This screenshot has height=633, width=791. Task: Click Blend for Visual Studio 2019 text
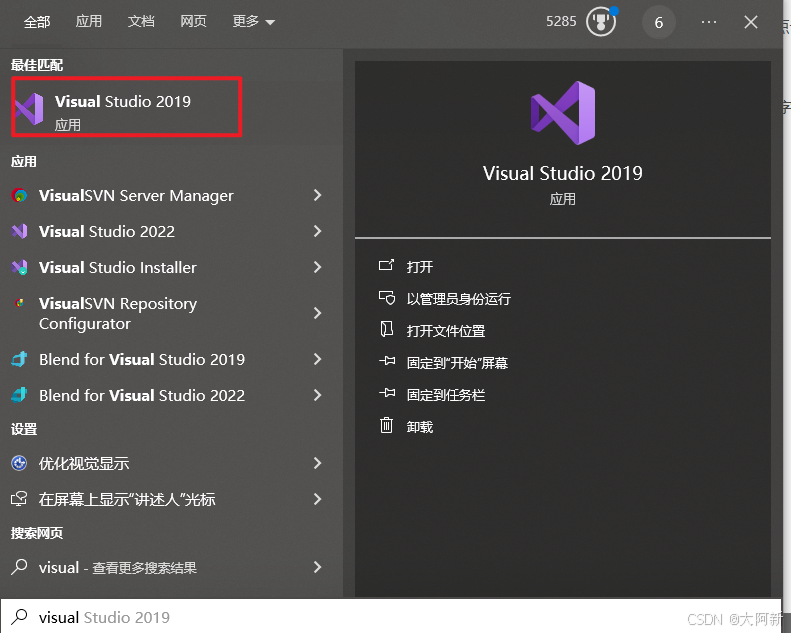point(142,359)
